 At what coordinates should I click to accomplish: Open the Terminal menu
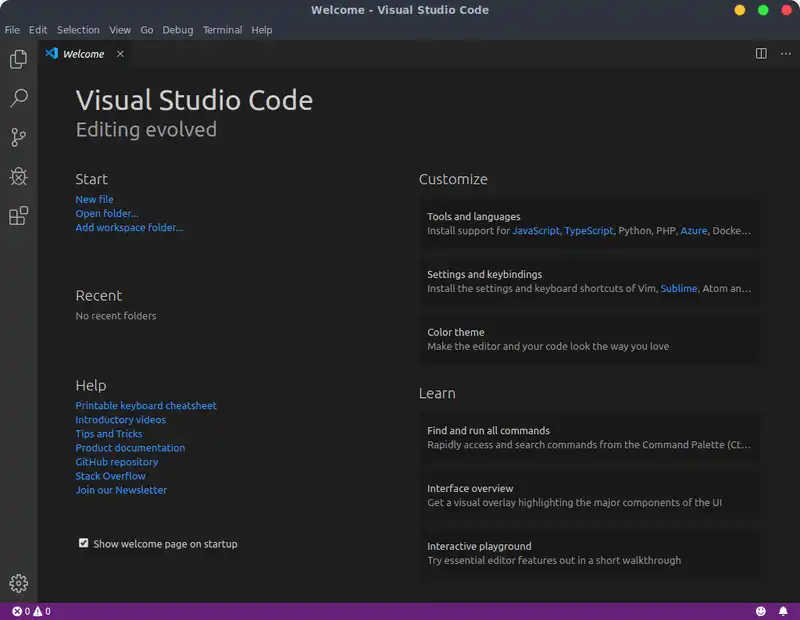click(222, 30)
